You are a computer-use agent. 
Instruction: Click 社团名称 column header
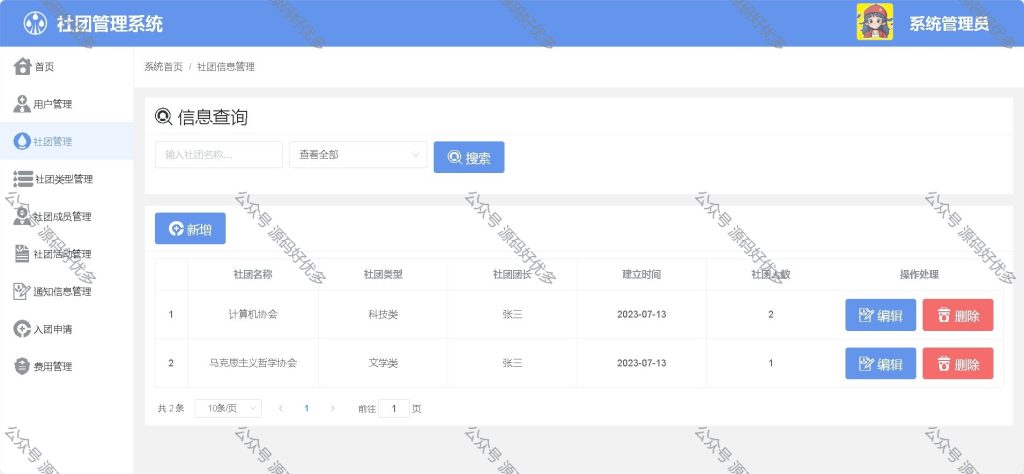[x=253, y=274]
